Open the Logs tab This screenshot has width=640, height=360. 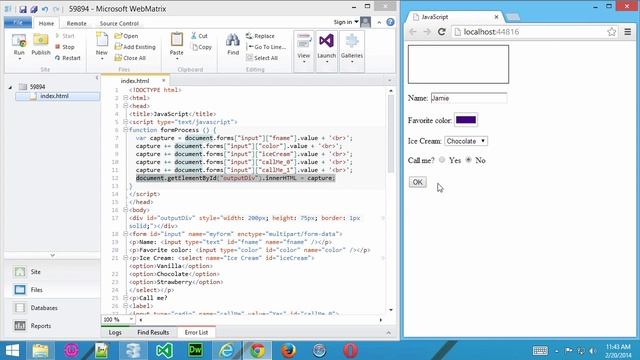115,333
